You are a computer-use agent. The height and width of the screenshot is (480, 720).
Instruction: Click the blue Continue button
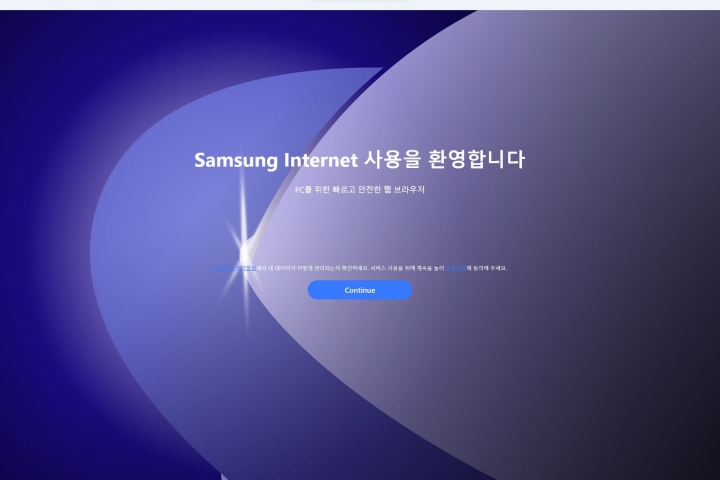[360, 290]
